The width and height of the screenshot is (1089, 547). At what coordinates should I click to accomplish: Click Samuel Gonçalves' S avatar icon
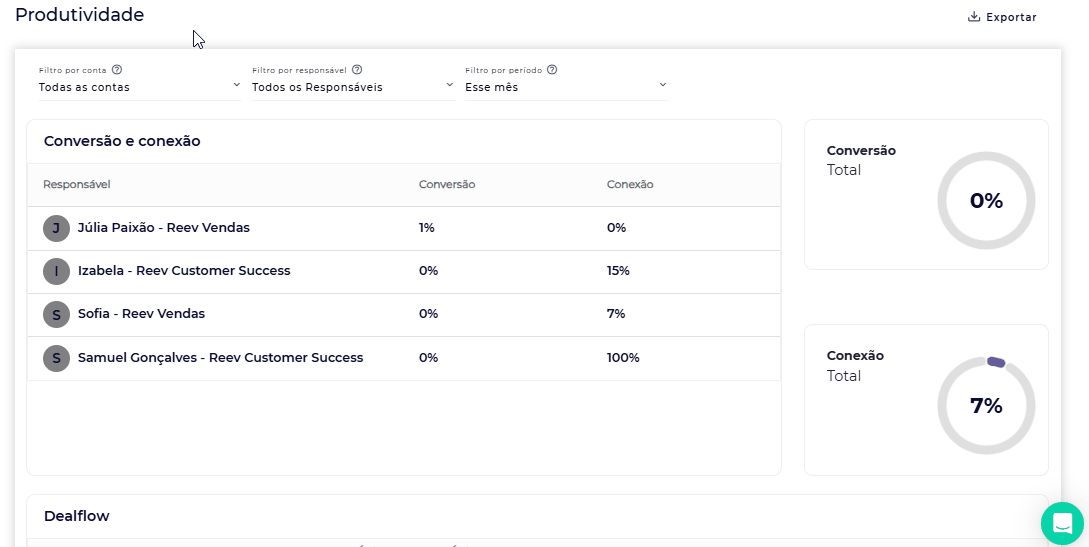click(56, 358)
